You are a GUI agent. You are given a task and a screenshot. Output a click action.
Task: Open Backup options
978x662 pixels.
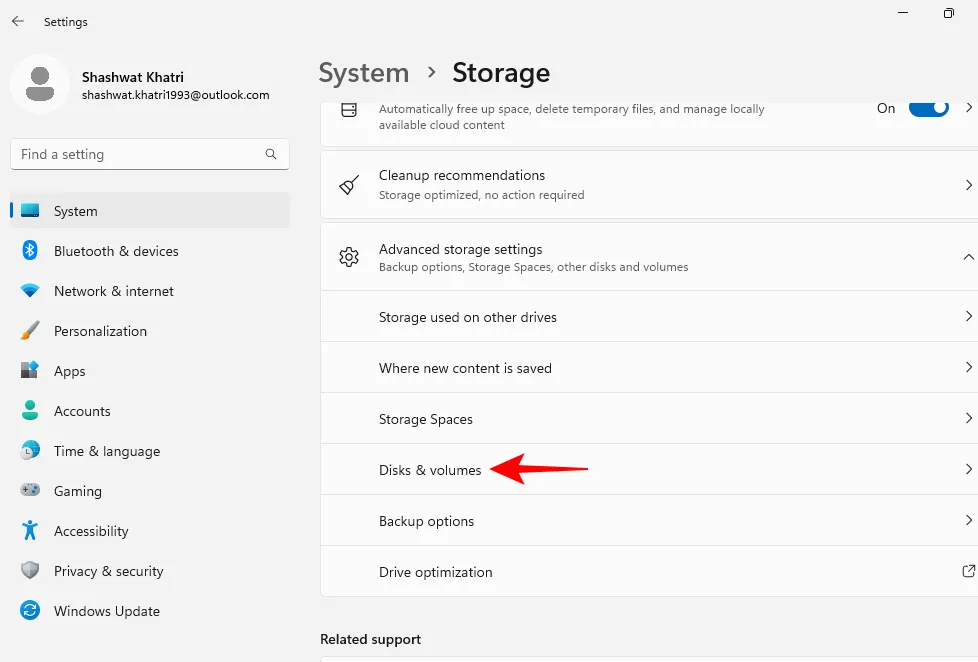[649, 520]
